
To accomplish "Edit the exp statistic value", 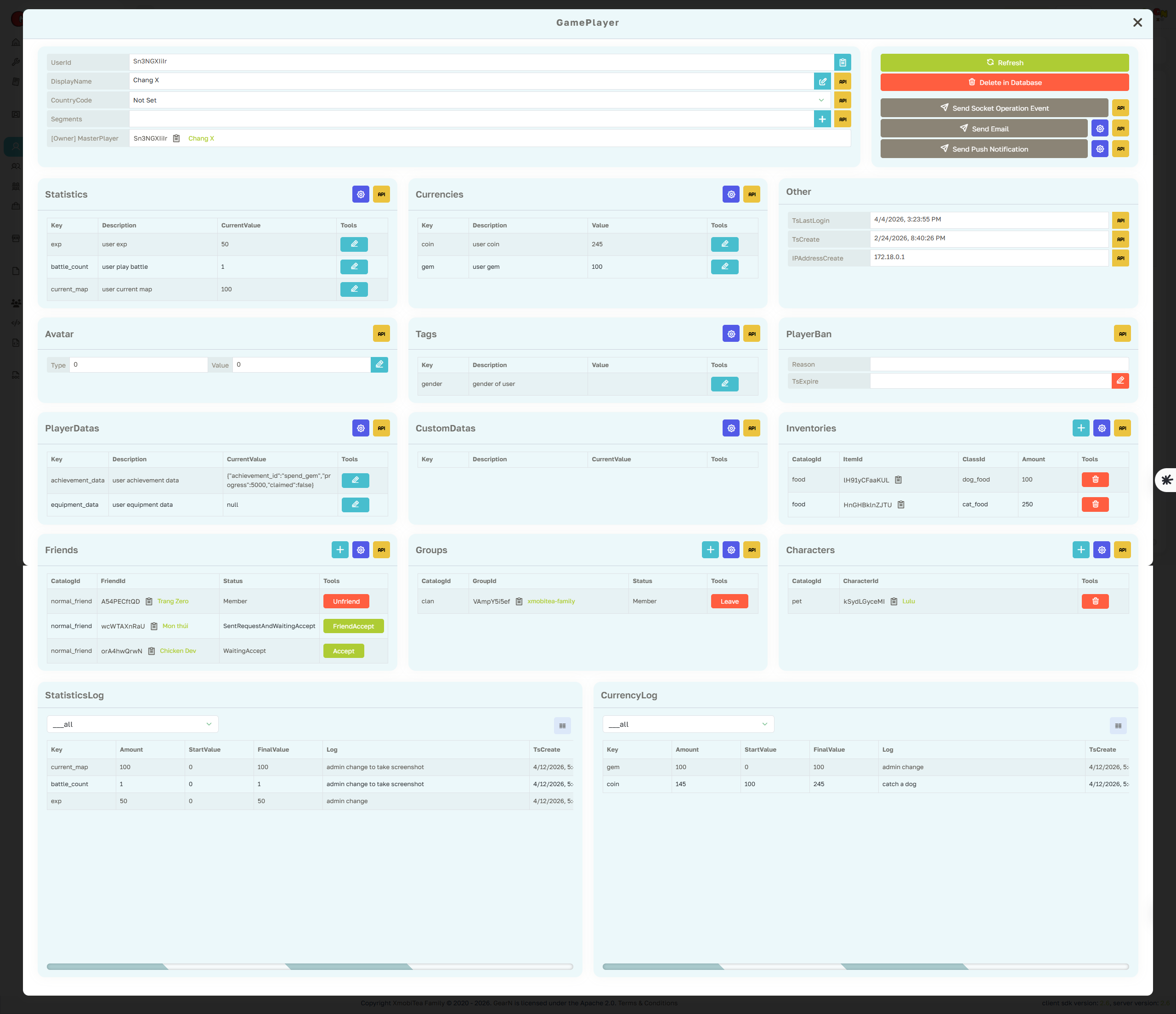I will (x=354, y=244).
